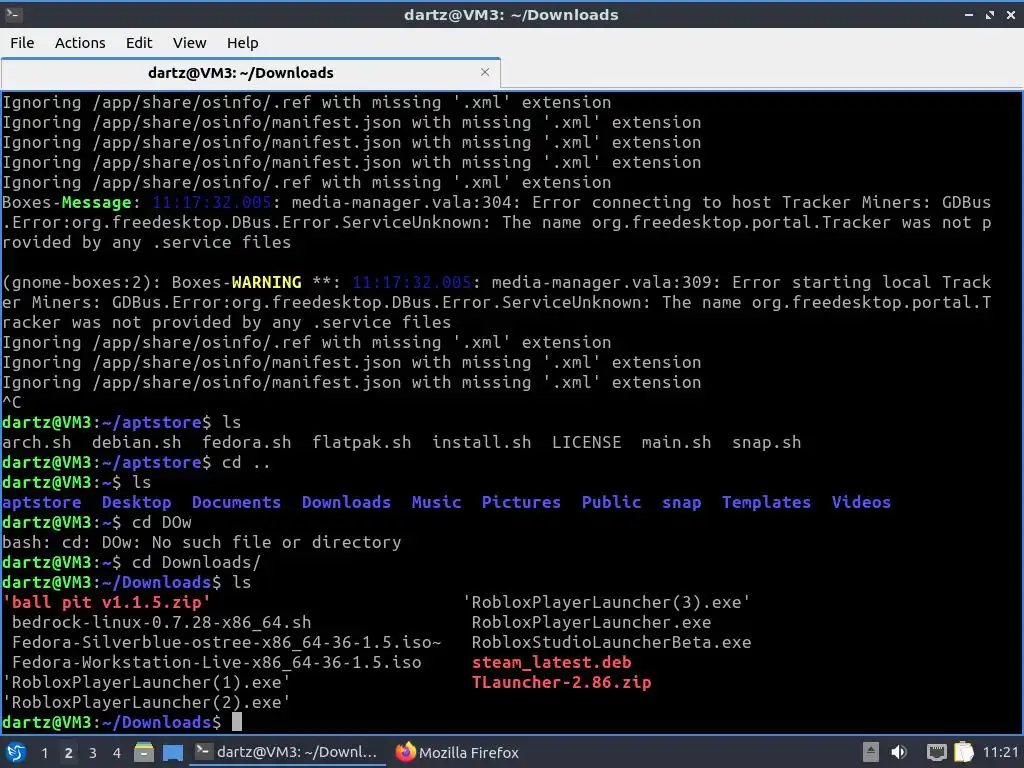
Task: Click the 'RobloxPlayerLauncher(2).exe' filename
Action: coord(146,702)
